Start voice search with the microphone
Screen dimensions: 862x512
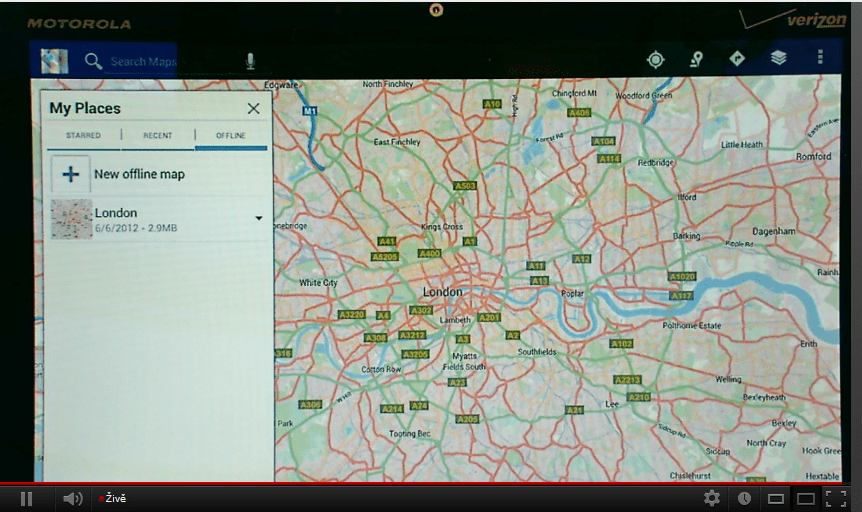pyautogui.click(x=250, y=61)
